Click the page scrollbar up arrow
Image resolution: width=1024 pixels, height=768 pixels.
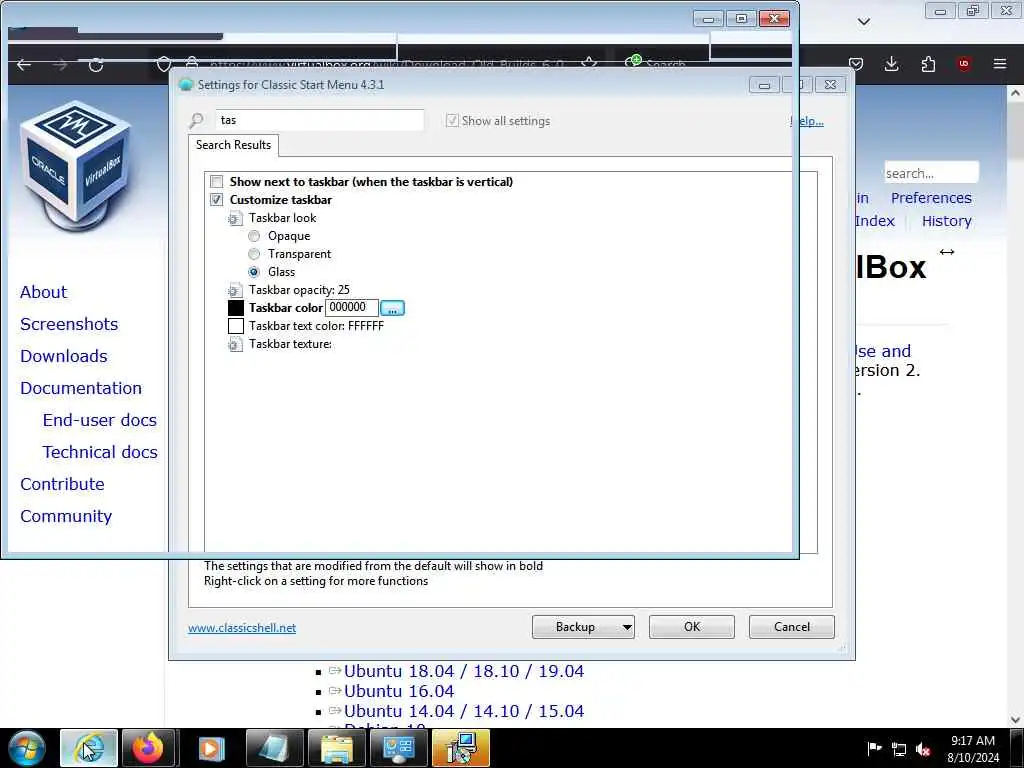pyautogui.click(x=1016, y=93)
